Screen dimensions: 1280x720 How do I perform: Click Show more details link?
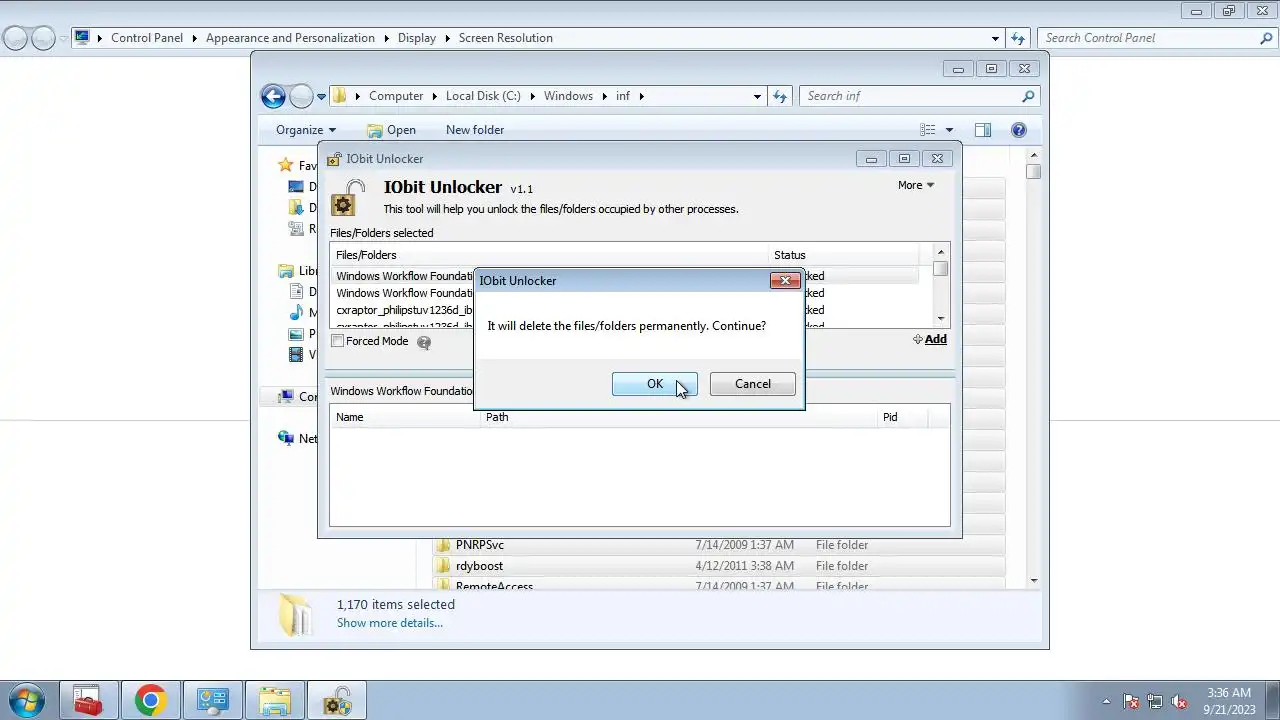(x=390, y=623)
